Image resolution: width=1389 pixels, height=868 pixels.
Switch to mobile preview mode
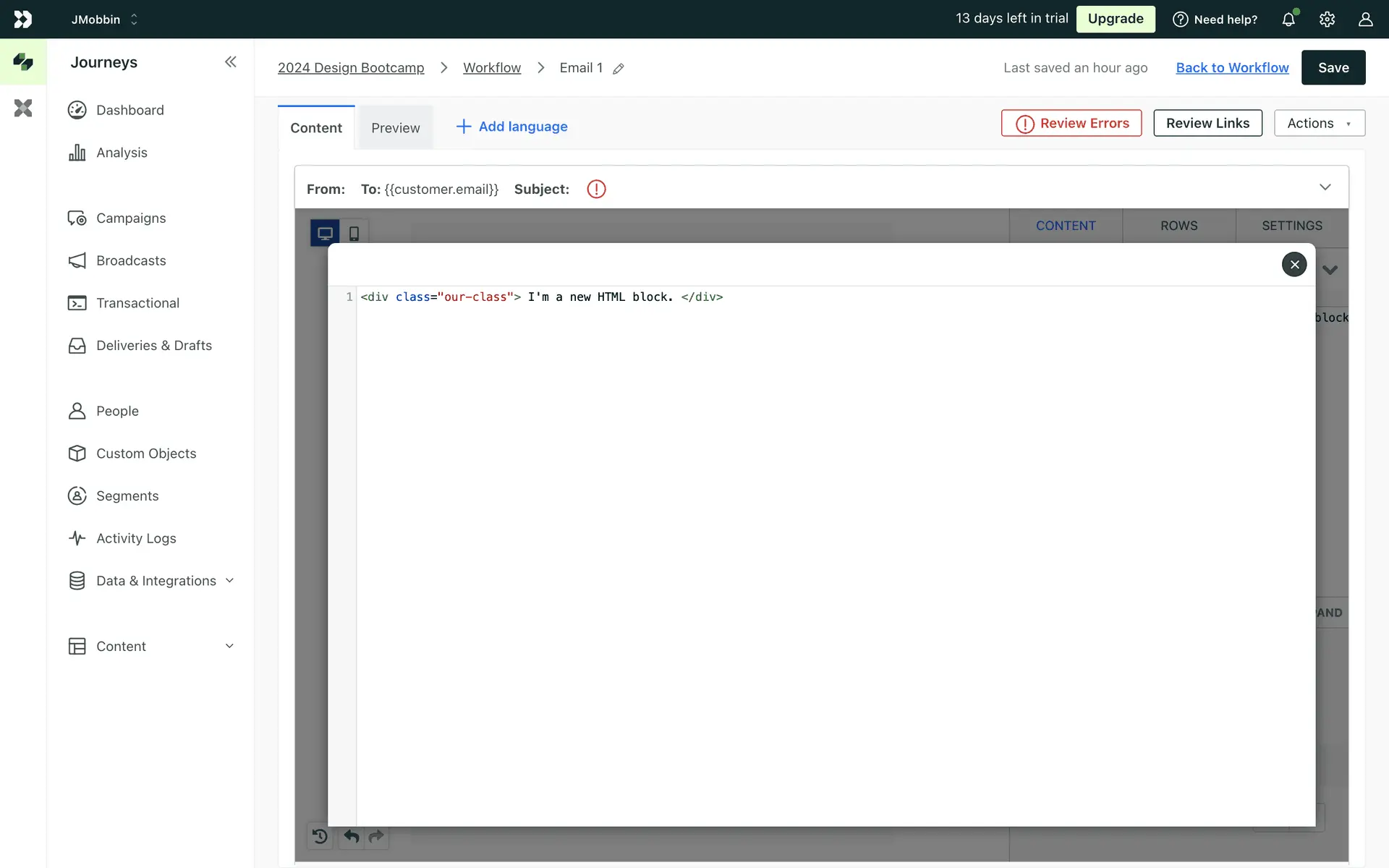pyautogui.click(x=354, y=234)
